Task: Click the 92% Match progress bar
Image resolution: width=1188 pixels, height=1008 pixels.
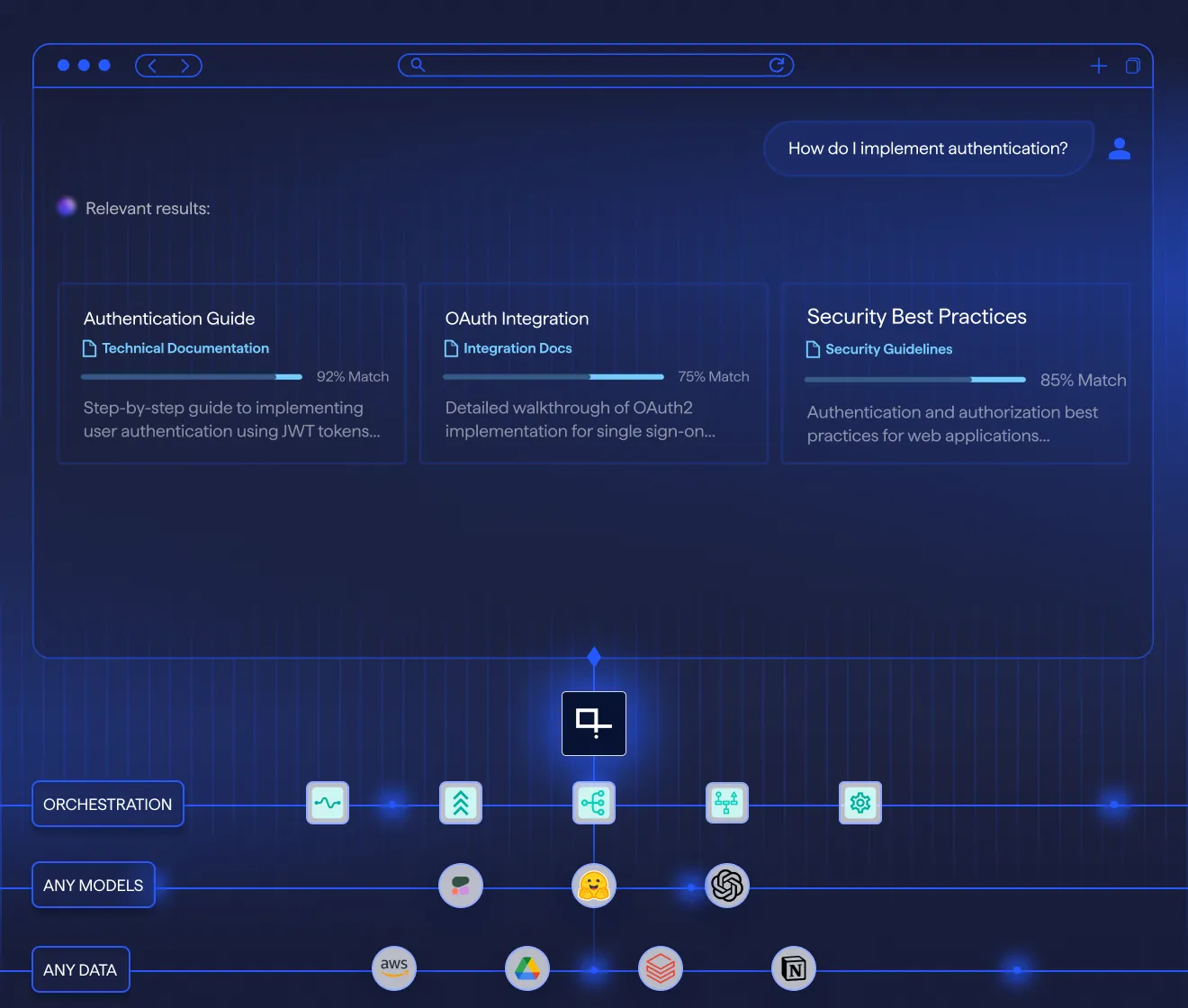Action: point(192,376)
